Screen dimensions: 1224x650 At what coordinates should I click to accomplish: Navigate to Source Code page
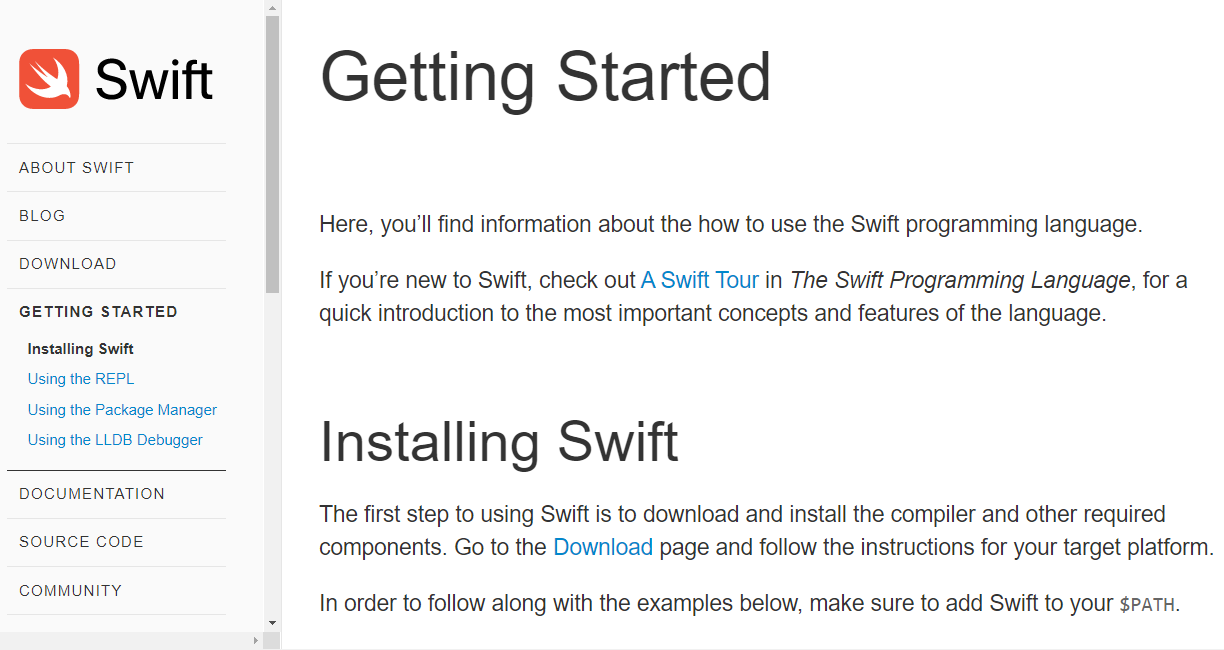tap(81, 541)
